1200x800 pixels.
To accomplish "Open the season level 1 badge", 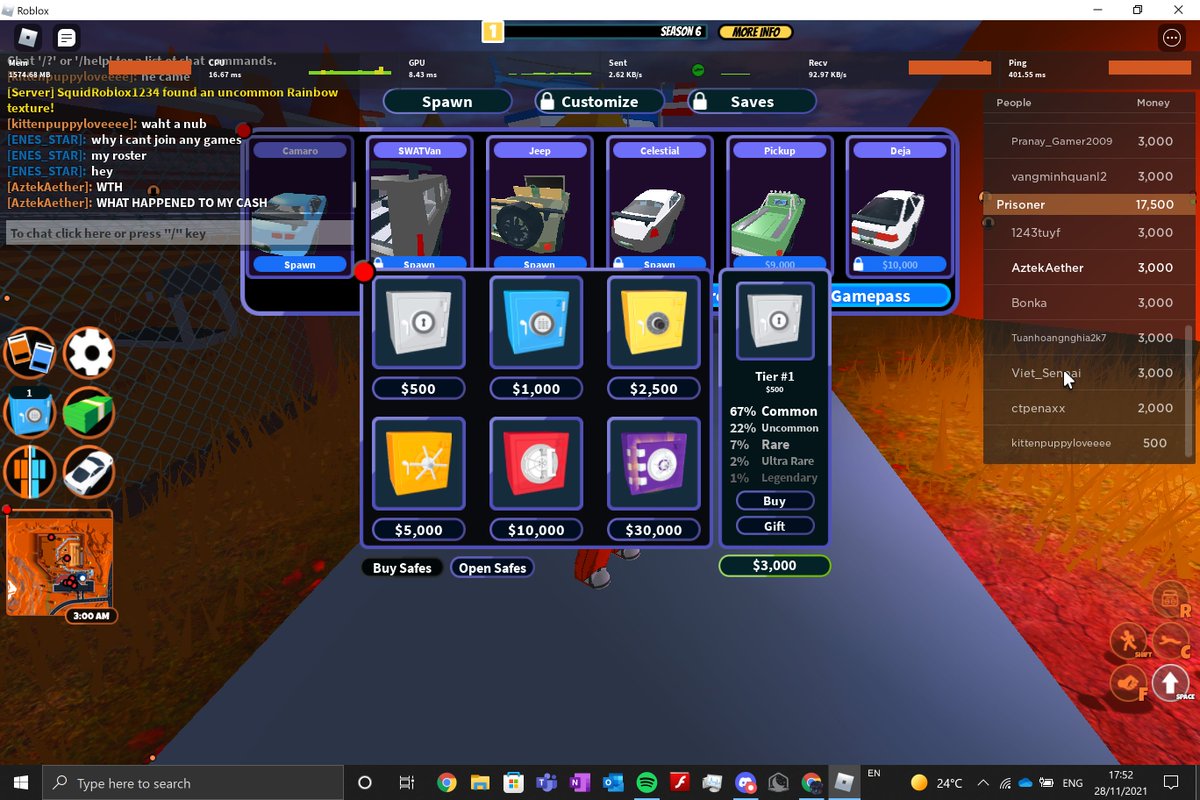I will click(x=492, y=32).
